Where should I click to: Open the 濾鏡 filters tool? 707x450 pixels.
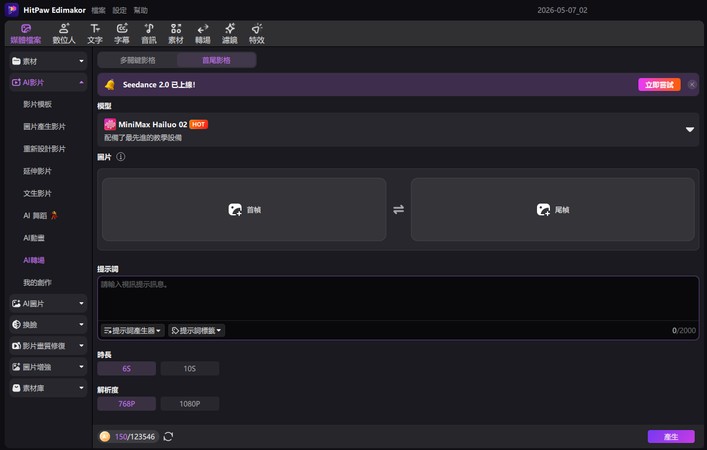pos(230,34)
